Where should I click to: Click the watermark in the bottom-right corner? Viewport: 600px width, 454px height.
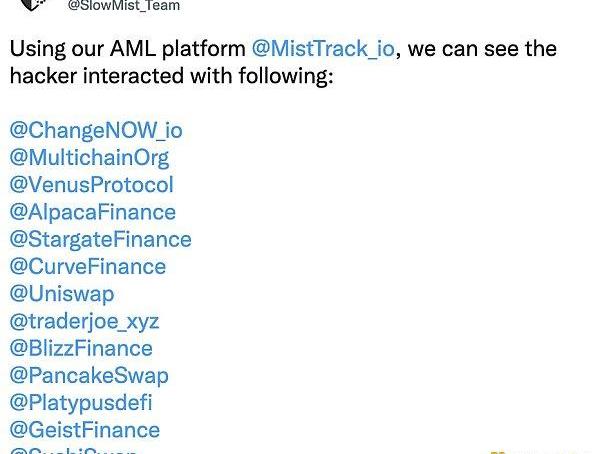tap(545, 450)
